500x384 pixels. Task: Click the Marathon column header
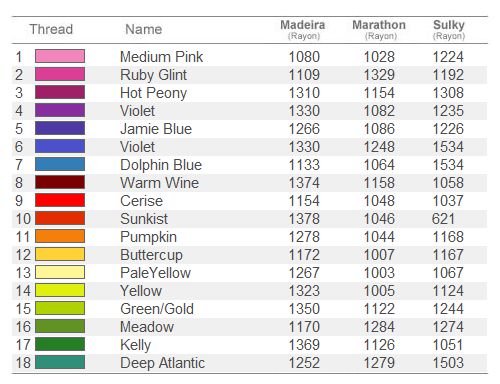click(379, 29)
